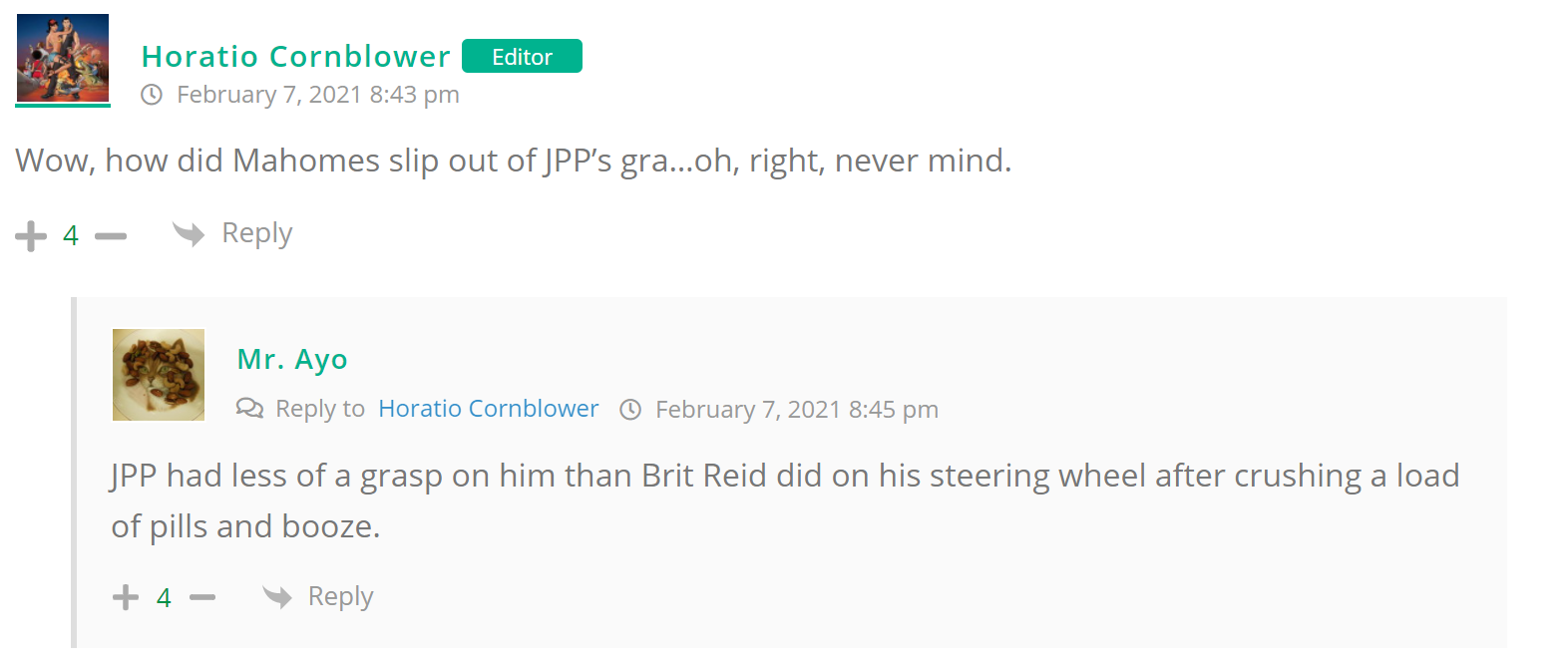
Task: Upvote Horatio Cornblower's comment with plus icon
Action: pos(31,236)
